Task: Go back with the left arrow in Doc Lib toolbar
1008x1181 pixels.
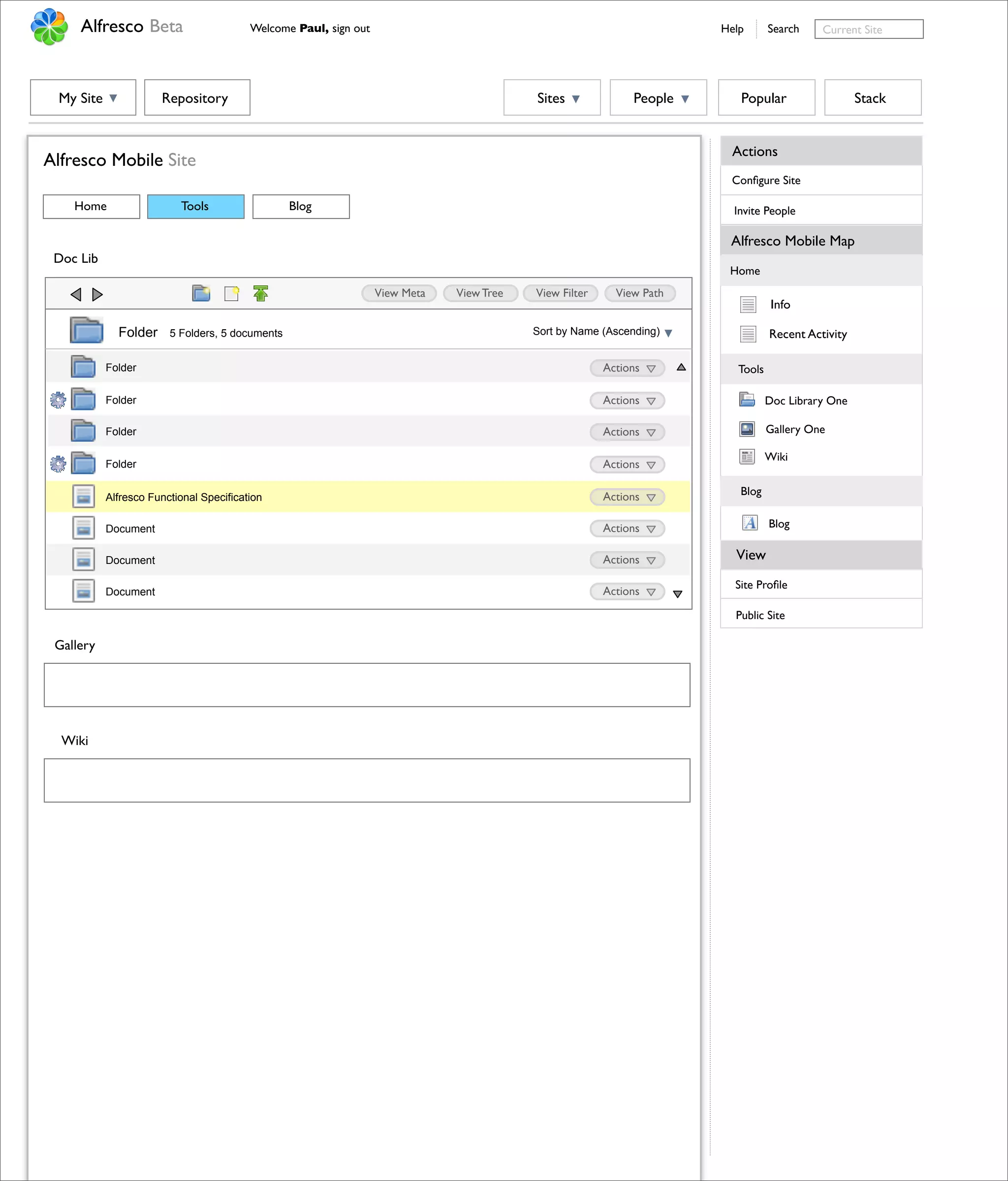Action: point(76,294)
